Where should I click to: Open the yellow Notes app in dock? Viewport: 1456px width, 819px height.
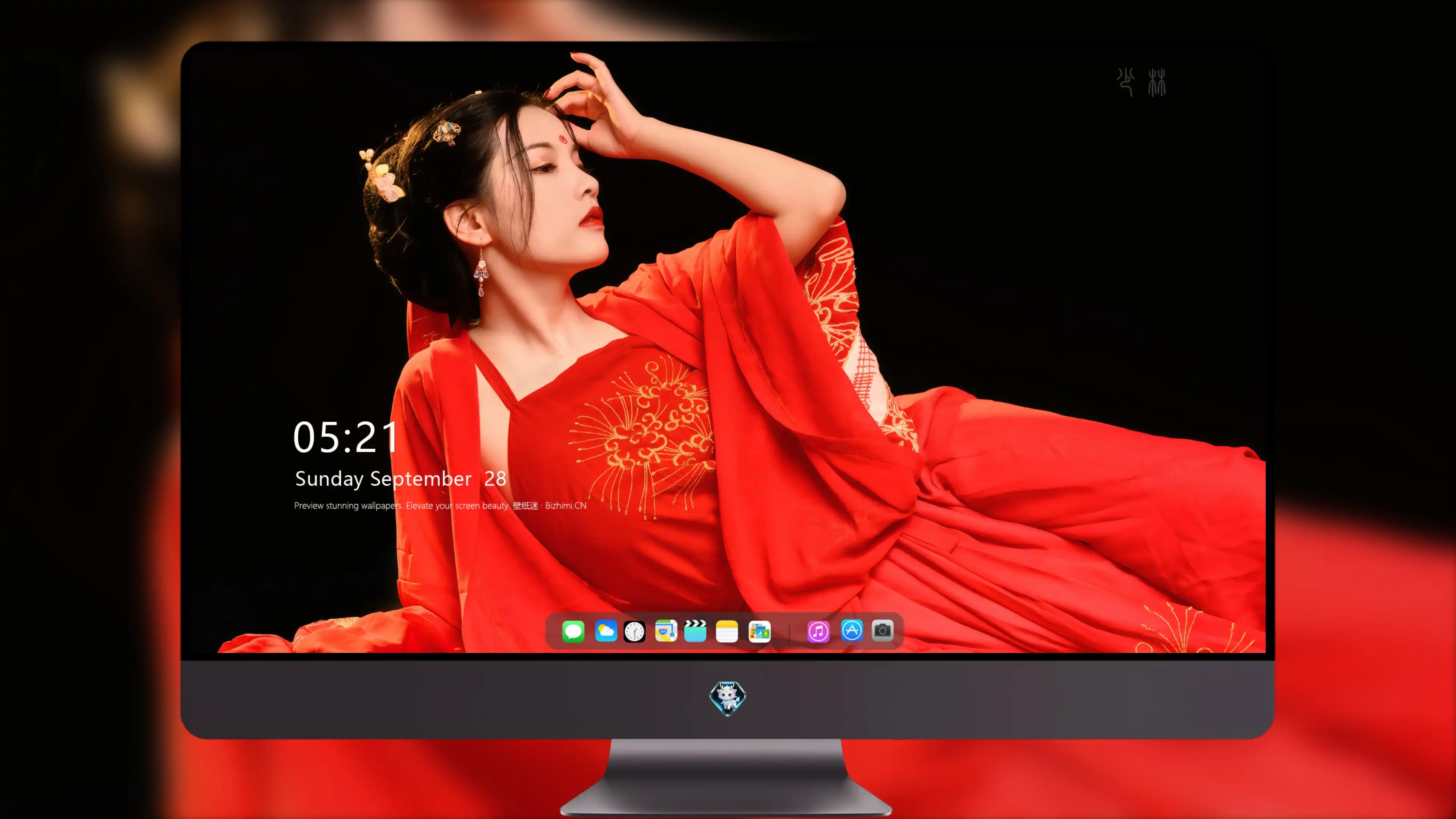point(727,631)
